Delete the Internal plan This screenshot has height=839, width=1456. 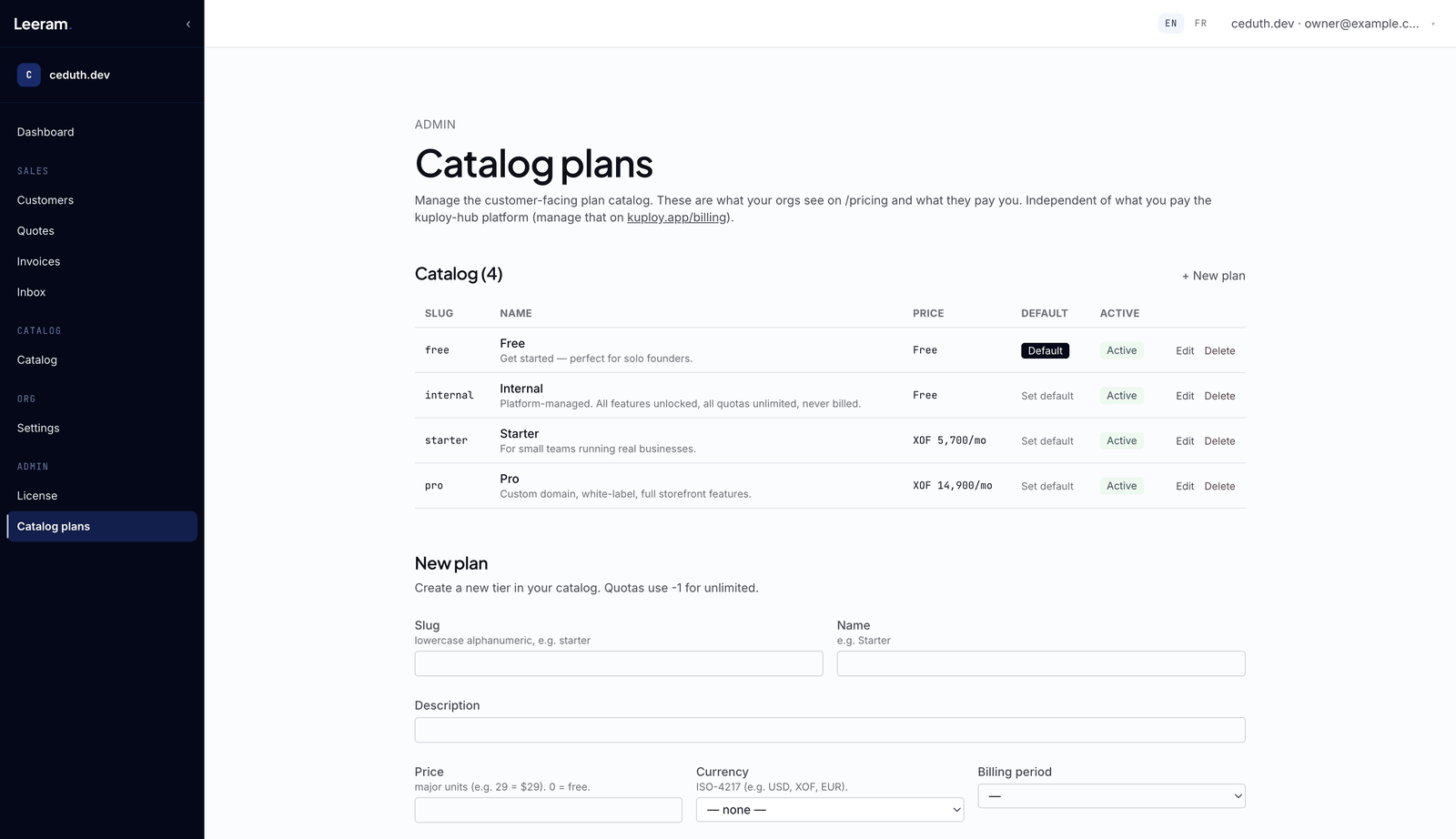[x=1219, y=396]
